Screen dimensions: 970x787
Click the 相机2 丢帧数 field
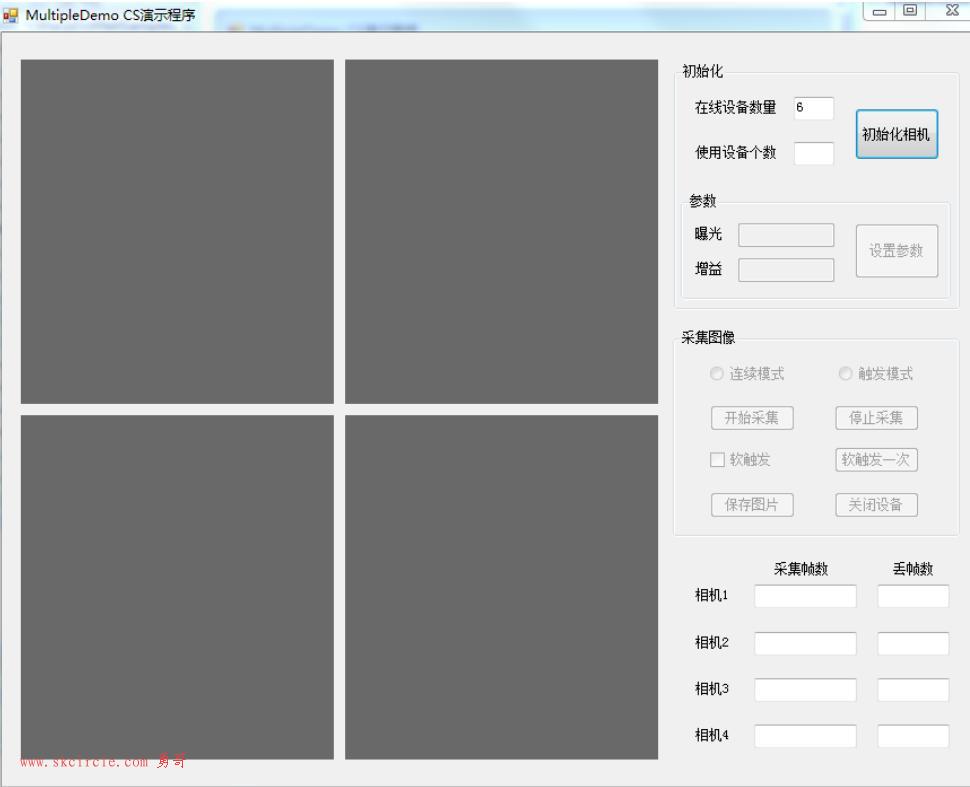[x=912, y=643]
